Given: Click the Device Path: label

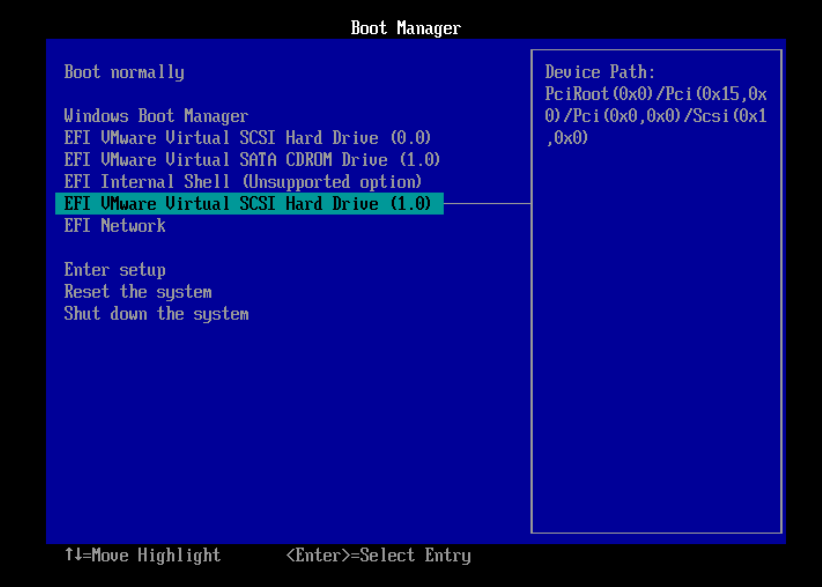Looking at the screenshot, I should (x=600, y=72).
